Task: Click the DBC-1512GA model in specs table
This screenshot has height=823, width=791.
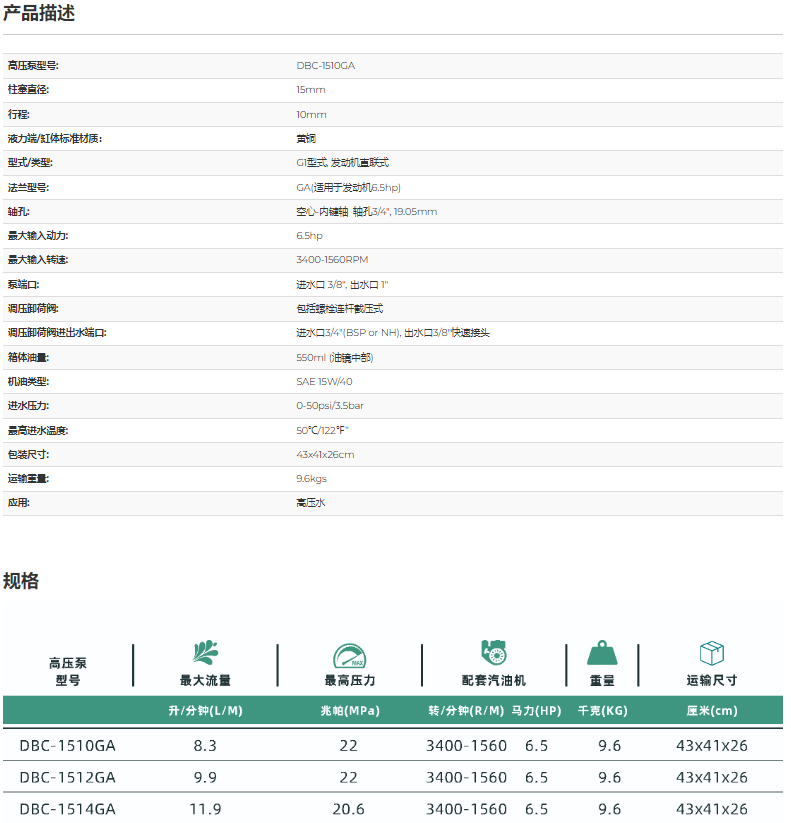Action: coord(68,777)
